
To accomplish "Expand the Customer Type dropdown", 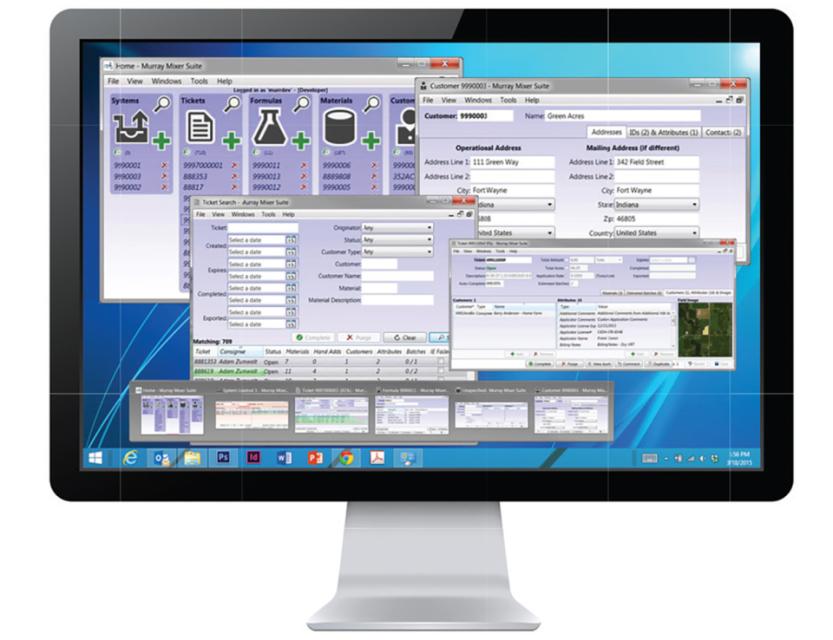I will (397, 252).
